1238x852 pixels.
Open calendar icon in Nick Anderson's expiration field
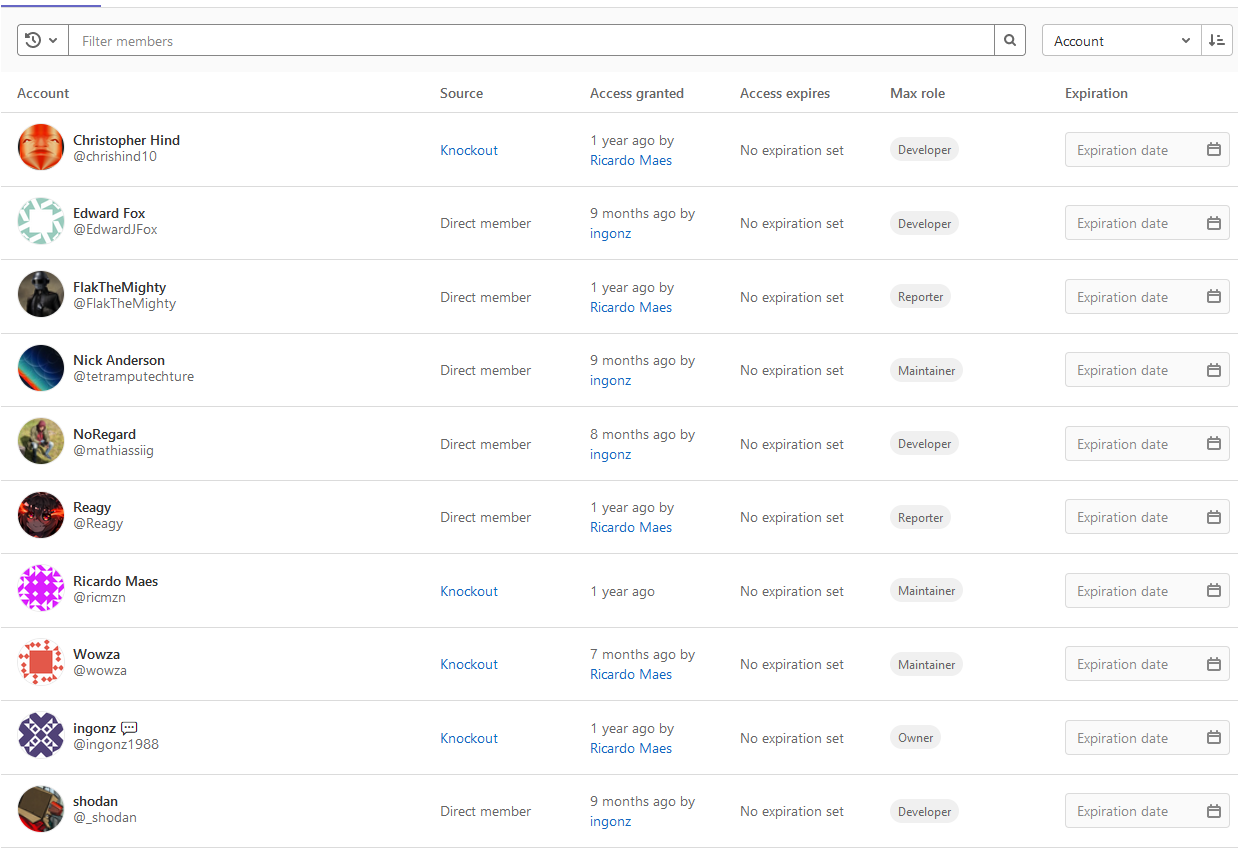[x=1213, y=370]
